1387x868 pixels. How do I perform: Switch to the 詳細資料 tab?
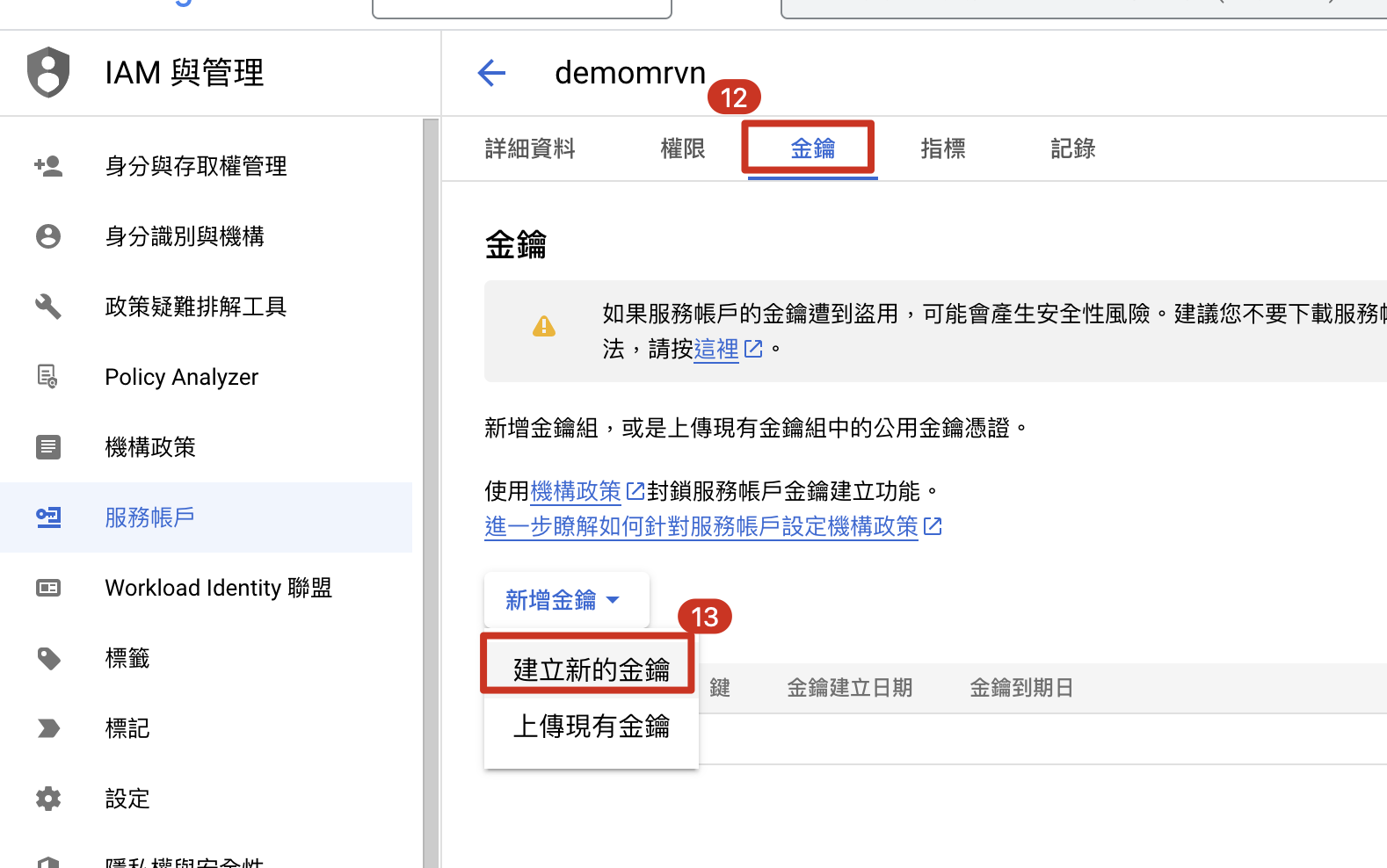click(x=530, y=149)
